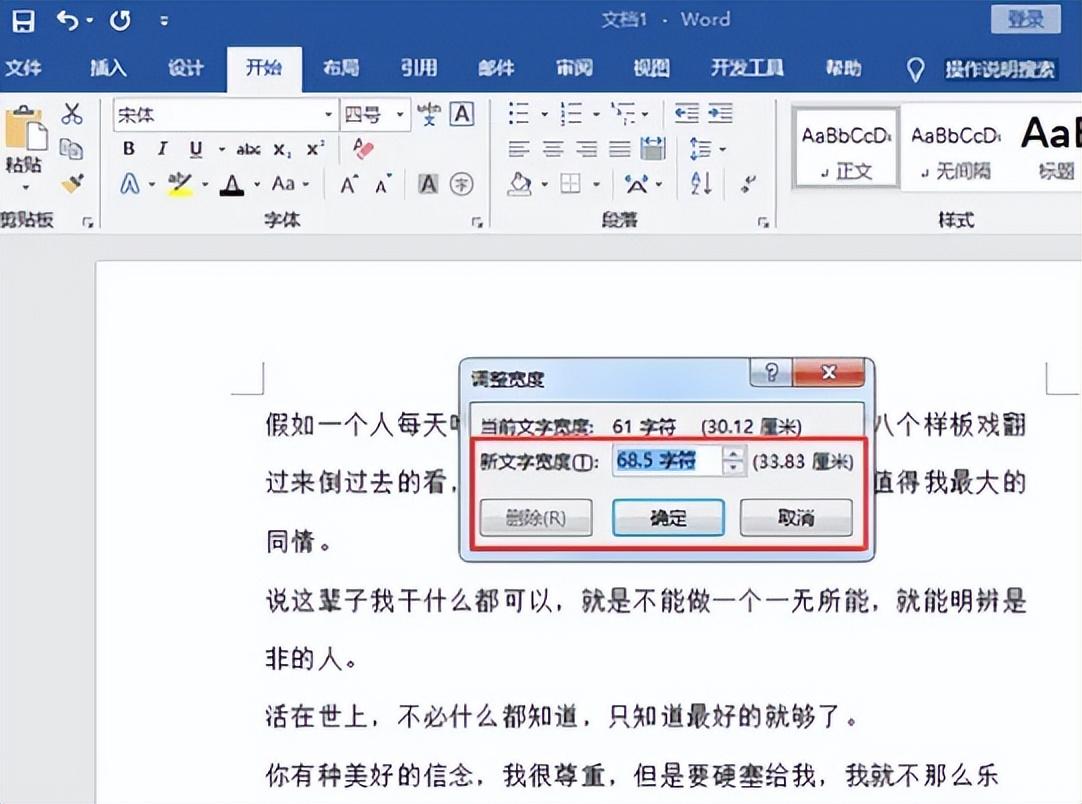Toggle subscript formatting
Viewport: 1082px width, 804px height.
click(x=282, y=150)
